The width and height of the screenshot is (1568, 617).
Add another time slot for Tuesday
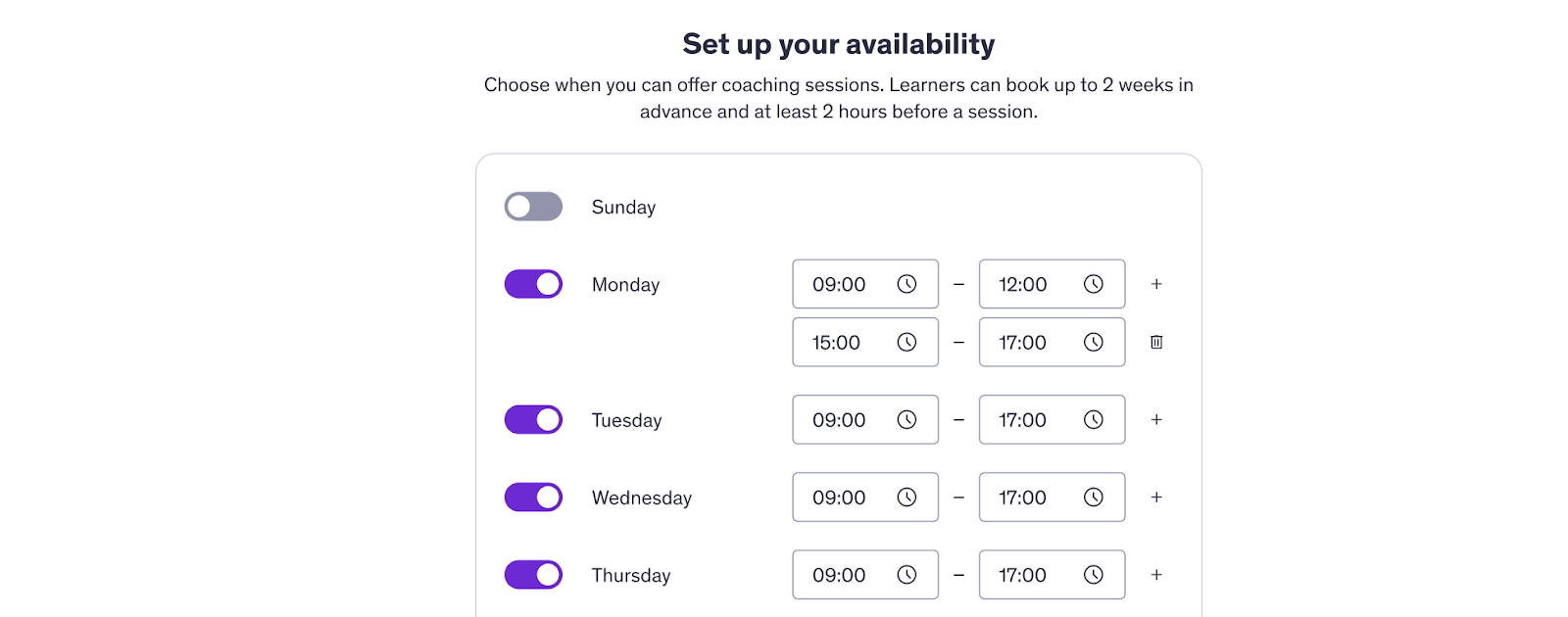click(x=1156, y=419)
